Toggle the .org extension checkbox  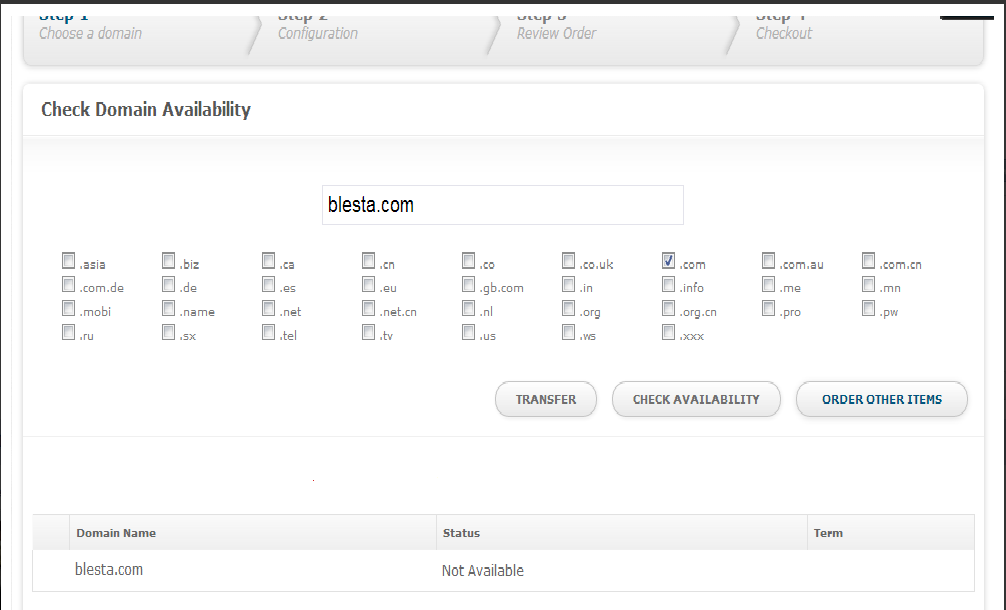tap(569, 309)
